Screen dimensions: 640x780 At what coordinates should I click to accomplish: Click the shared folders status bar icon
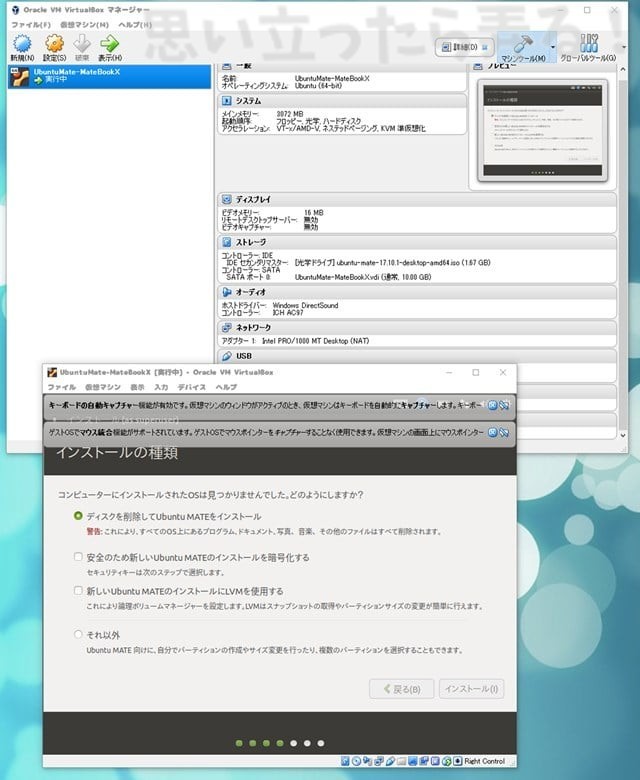401,761
